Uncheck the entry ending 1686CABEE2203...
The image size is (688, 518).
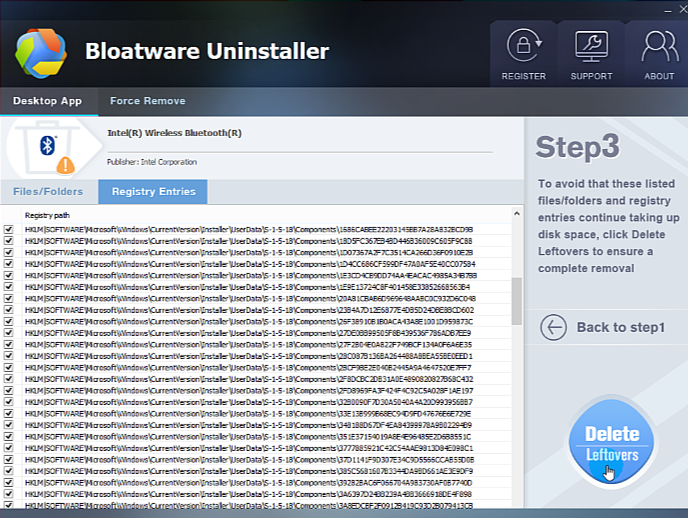tap(8, 229)
